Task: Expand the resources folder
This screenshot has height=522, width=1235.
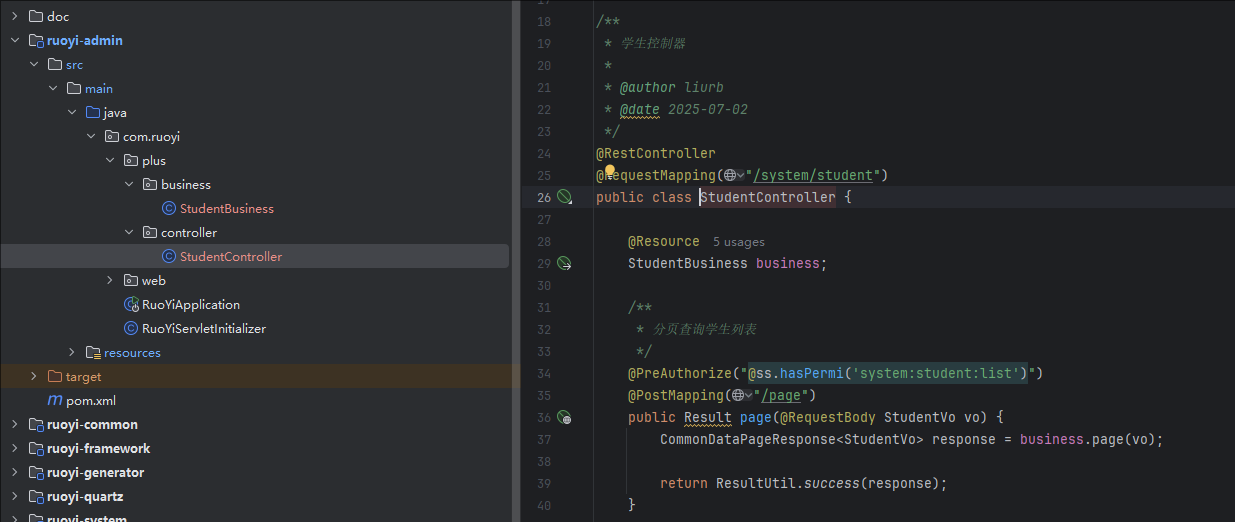Action: click(x=72, y=352)
